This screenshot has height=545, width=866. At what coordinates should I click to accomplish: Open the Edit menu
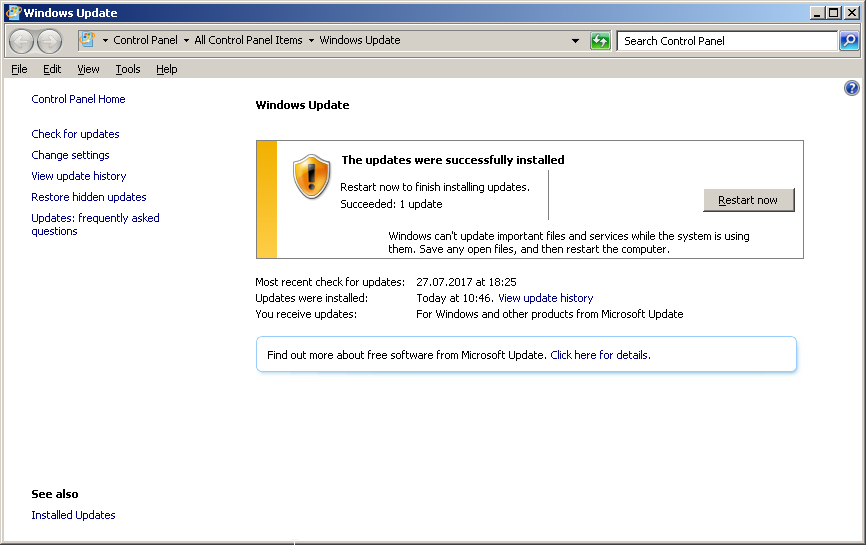pyautogui.click(x=52, y=69)
